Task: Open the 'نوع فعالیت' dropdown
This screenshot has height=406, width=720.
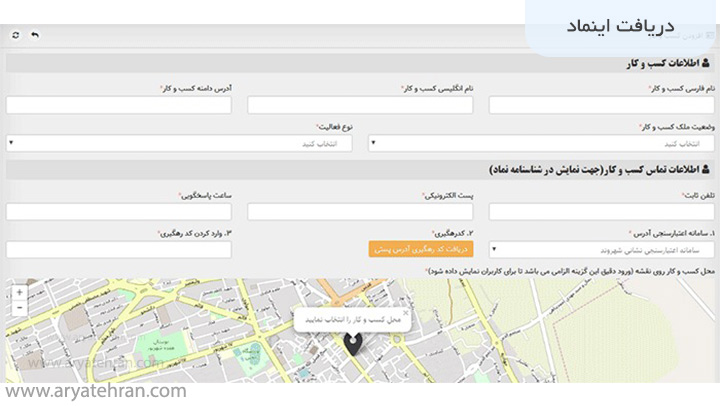Action: [179, 143]
